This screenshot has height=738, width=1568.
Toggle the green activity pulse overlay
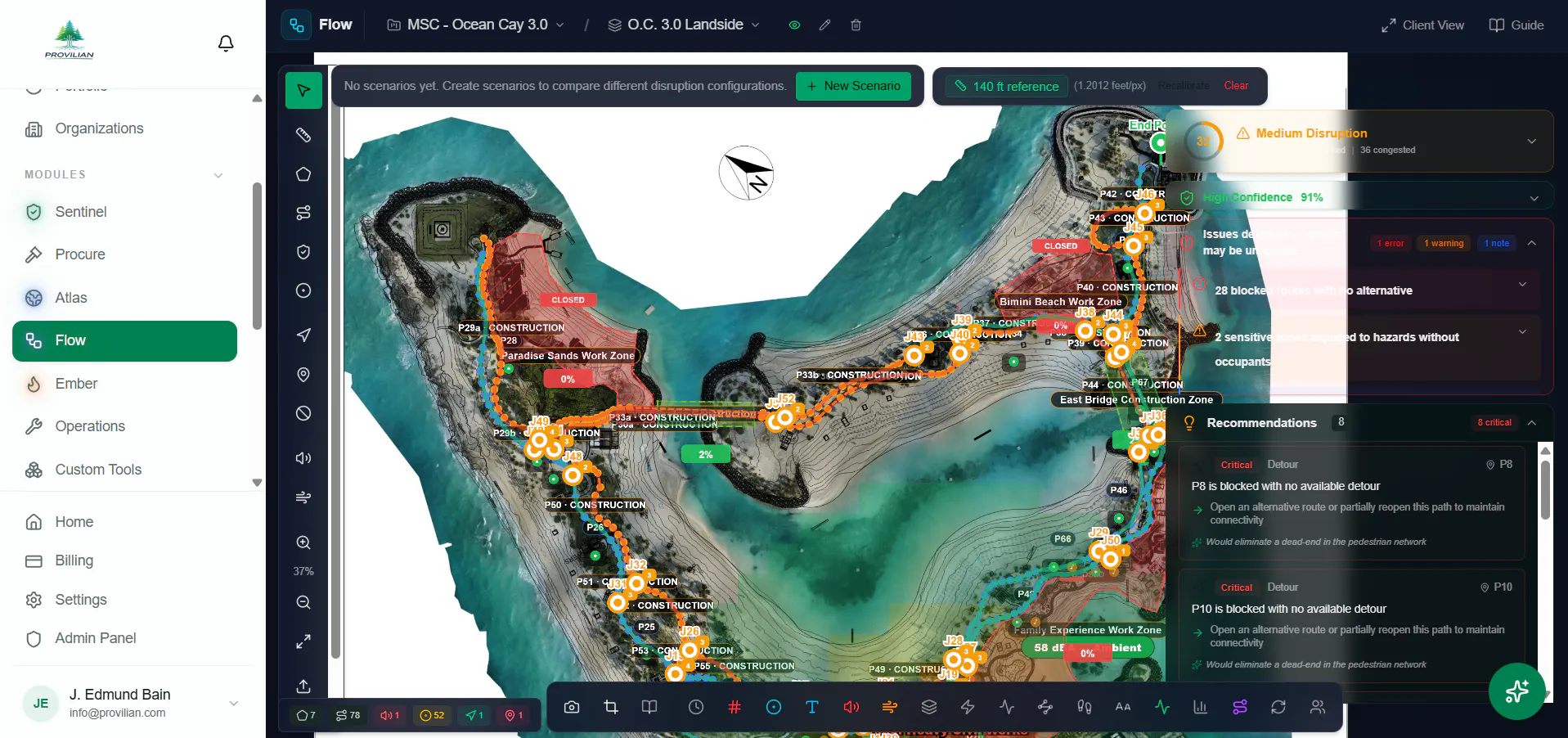click(1162, 707)
